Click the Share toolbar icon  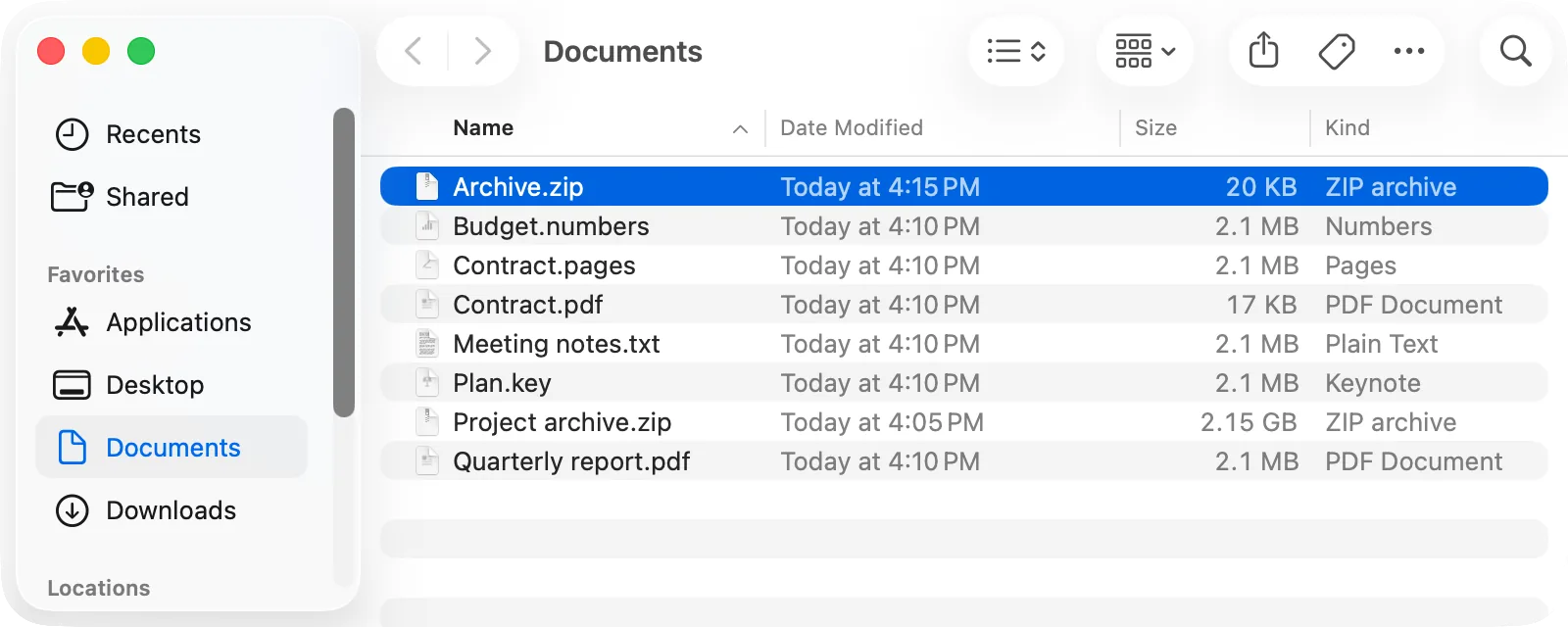(1264, 51)
